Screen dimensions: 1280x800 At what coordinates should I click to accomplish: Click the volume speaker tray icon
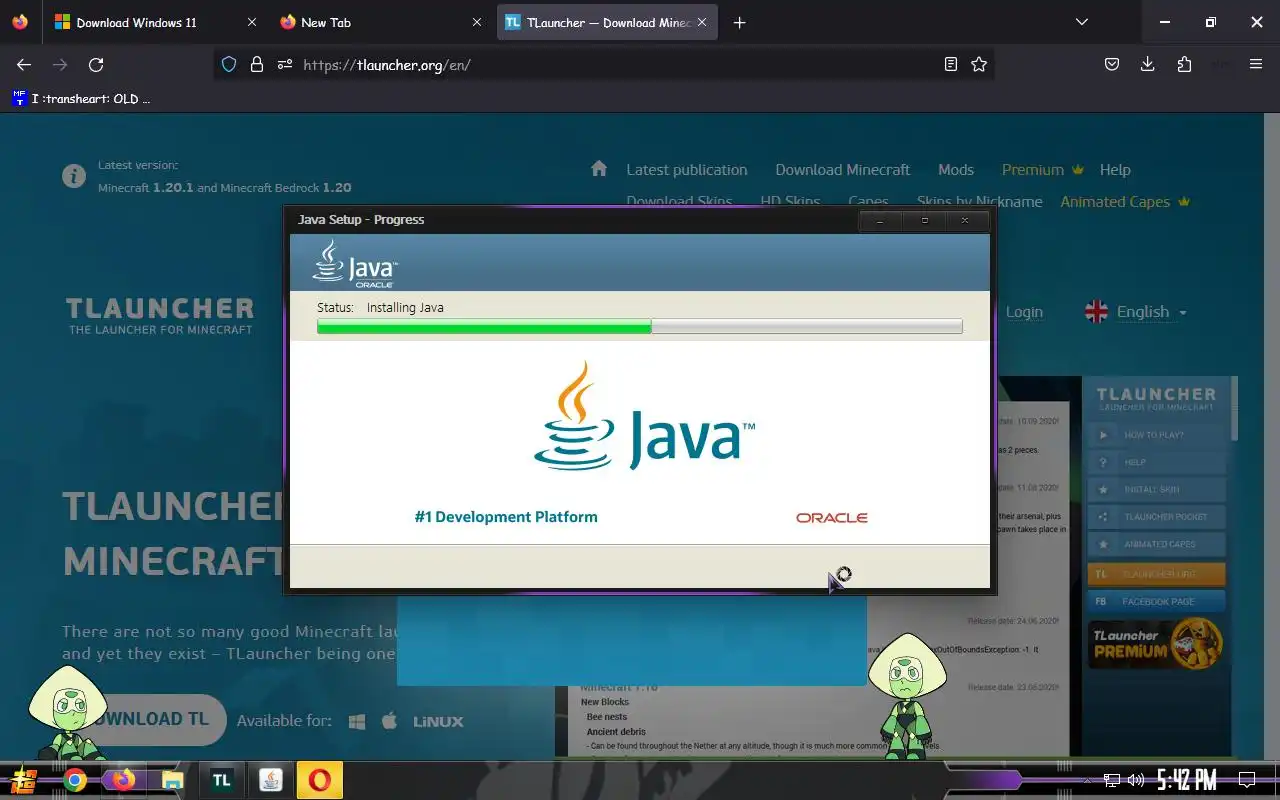[x=1135, y=780]
